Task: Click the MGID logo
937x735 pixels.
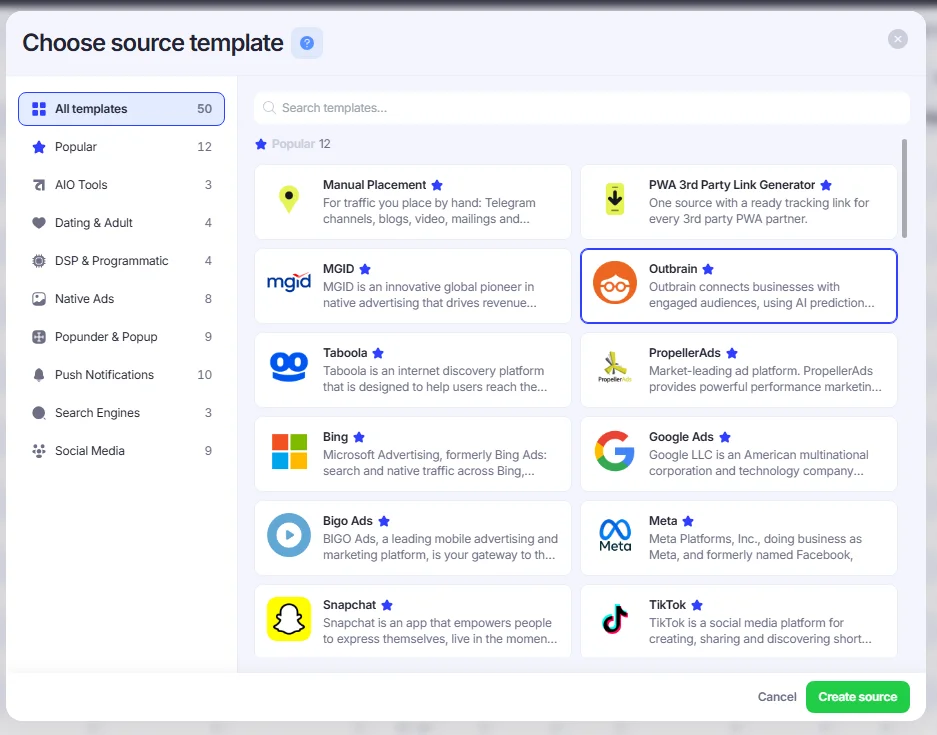Action: click(x=289, y=281)
